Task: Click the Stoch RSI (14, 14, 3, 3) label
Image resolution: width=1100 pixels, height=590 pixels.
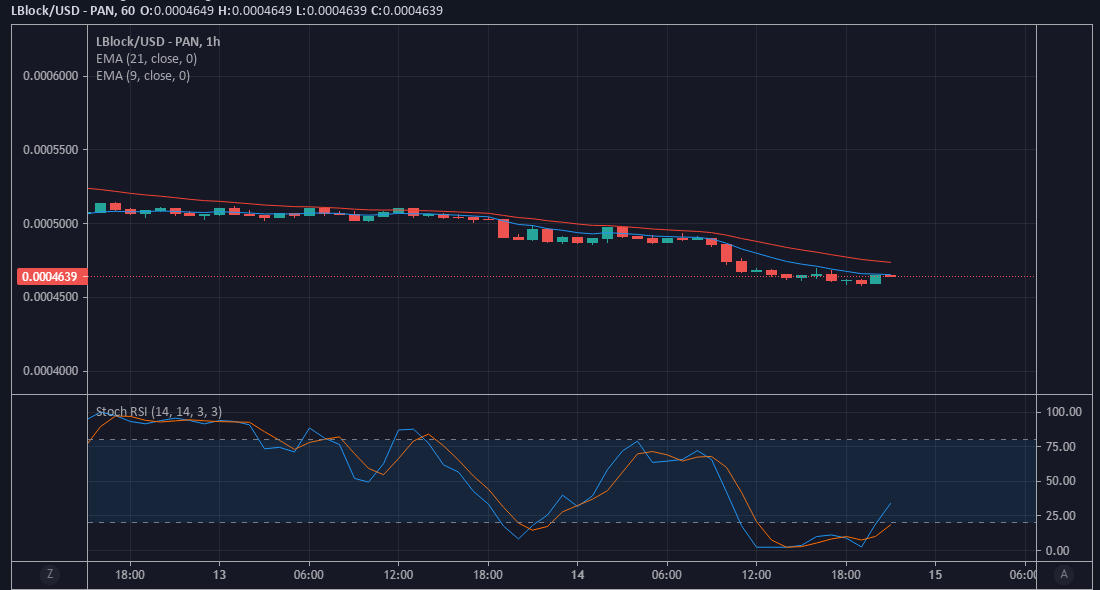Action: coord(159,412)
